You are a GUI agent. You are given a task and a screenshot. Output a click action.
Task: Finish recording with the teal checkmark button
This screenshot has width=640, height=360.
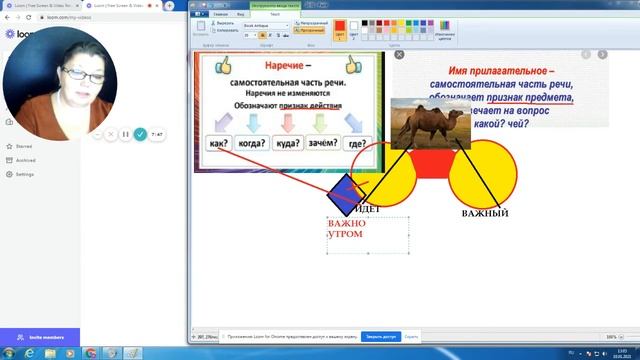pos(140,134)
